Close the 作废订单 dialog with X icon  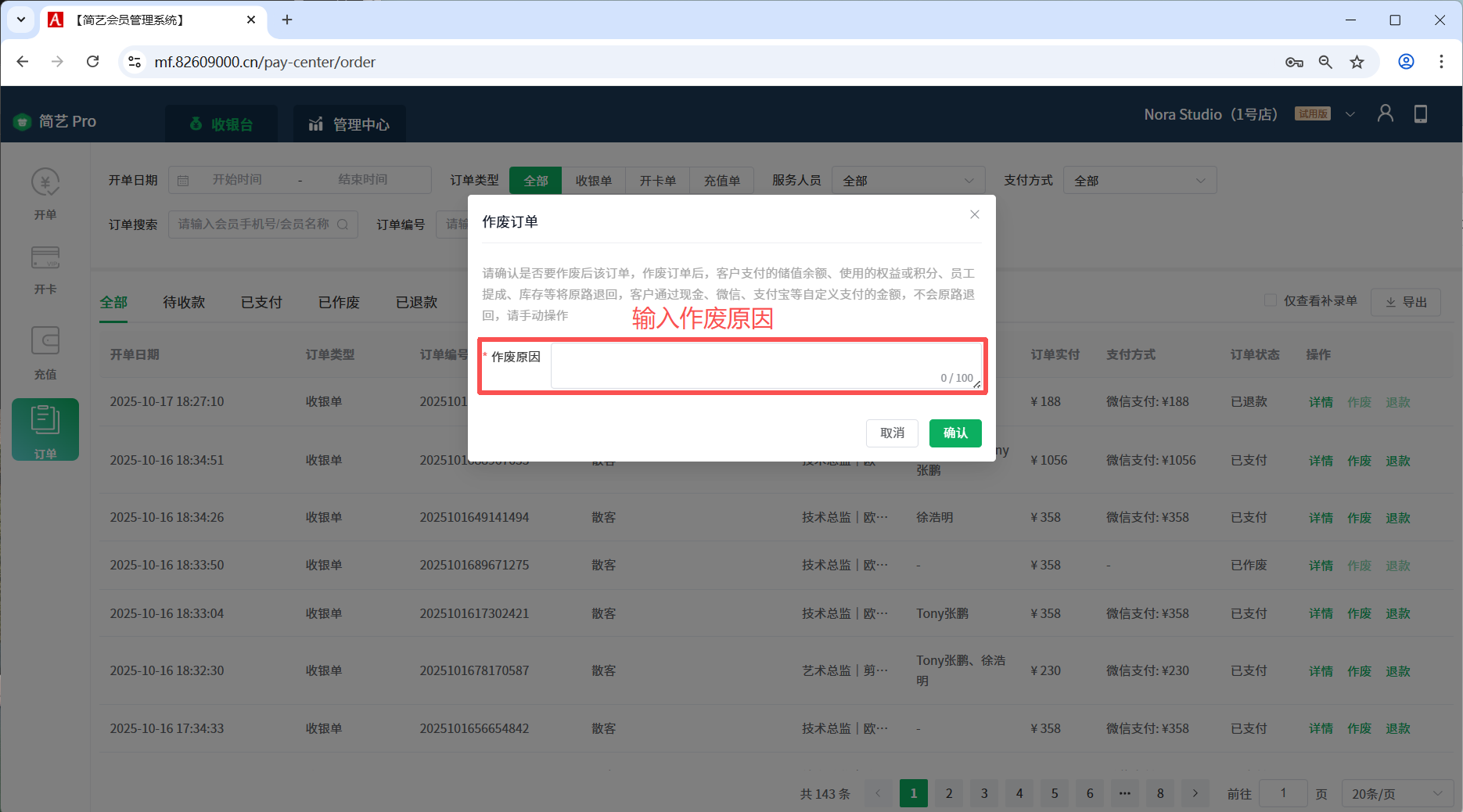click(974, 214)
